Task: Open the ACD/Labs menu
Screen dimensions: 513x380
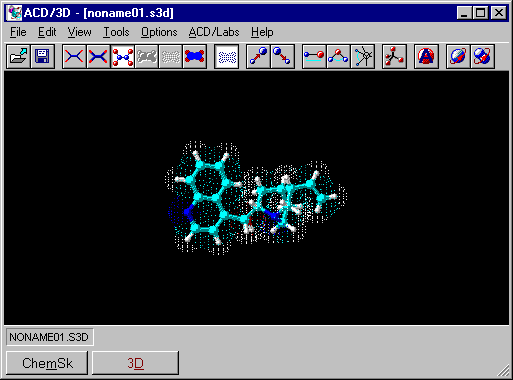Action: click(214, 32)
